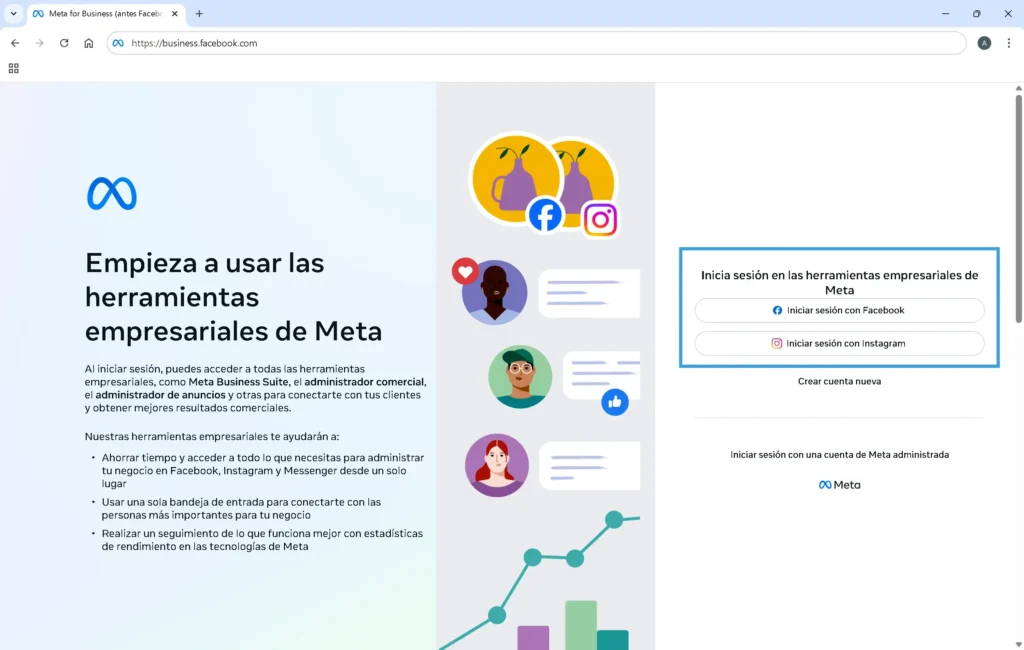1024x650 pixels.
Task: Restore down the browser window
Action: coord(977,13)
